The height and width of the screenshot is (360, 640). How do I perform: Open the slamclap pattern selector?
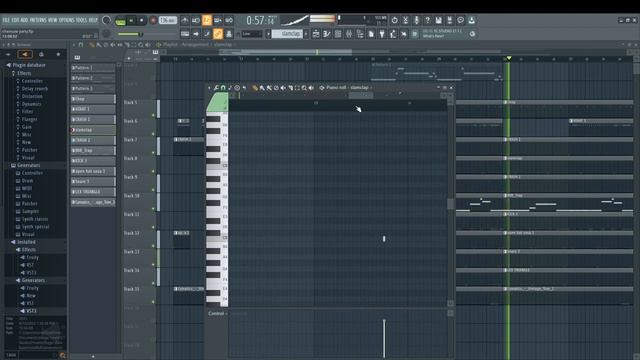287,34
